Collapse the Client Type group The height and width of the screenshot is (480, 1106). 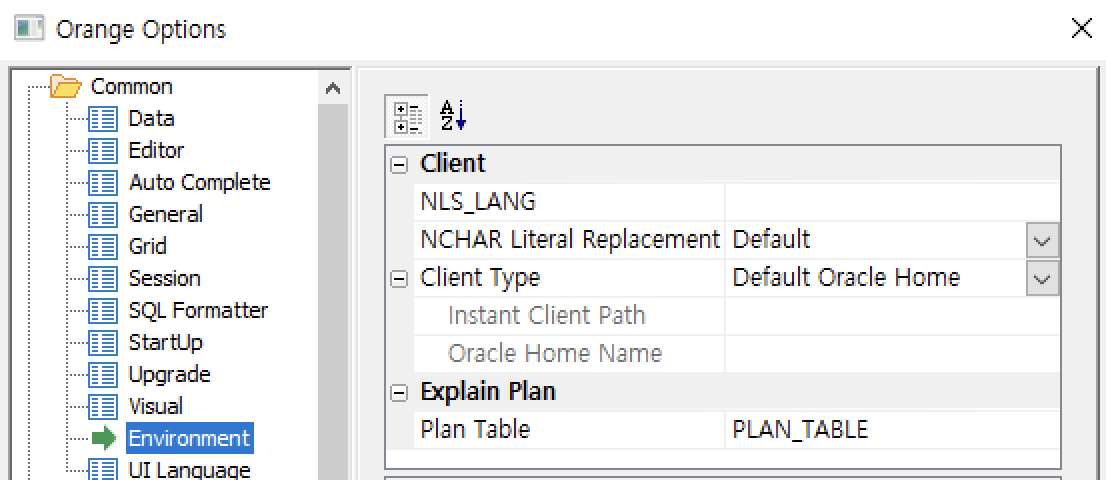pos(399,279)
